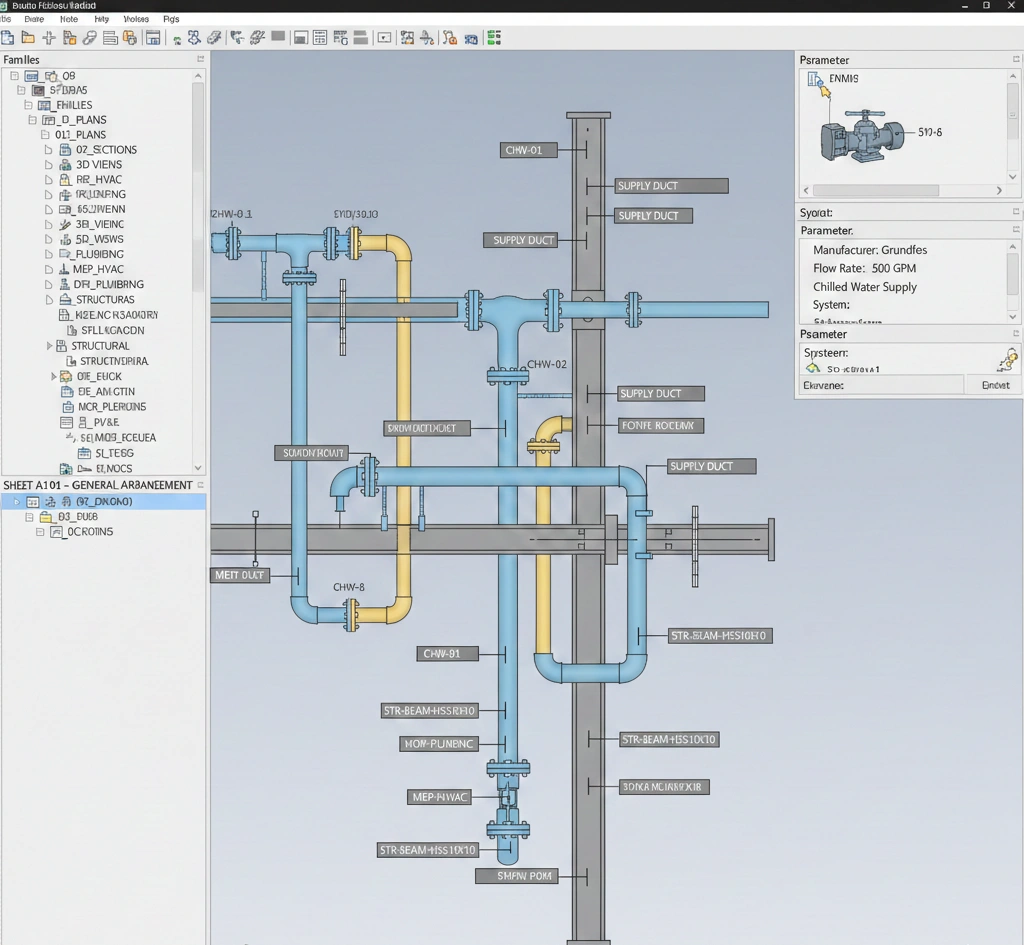Click the green table icon at the toolbar end
This screenshot has height=945, width=1024.
pos(495,37)
